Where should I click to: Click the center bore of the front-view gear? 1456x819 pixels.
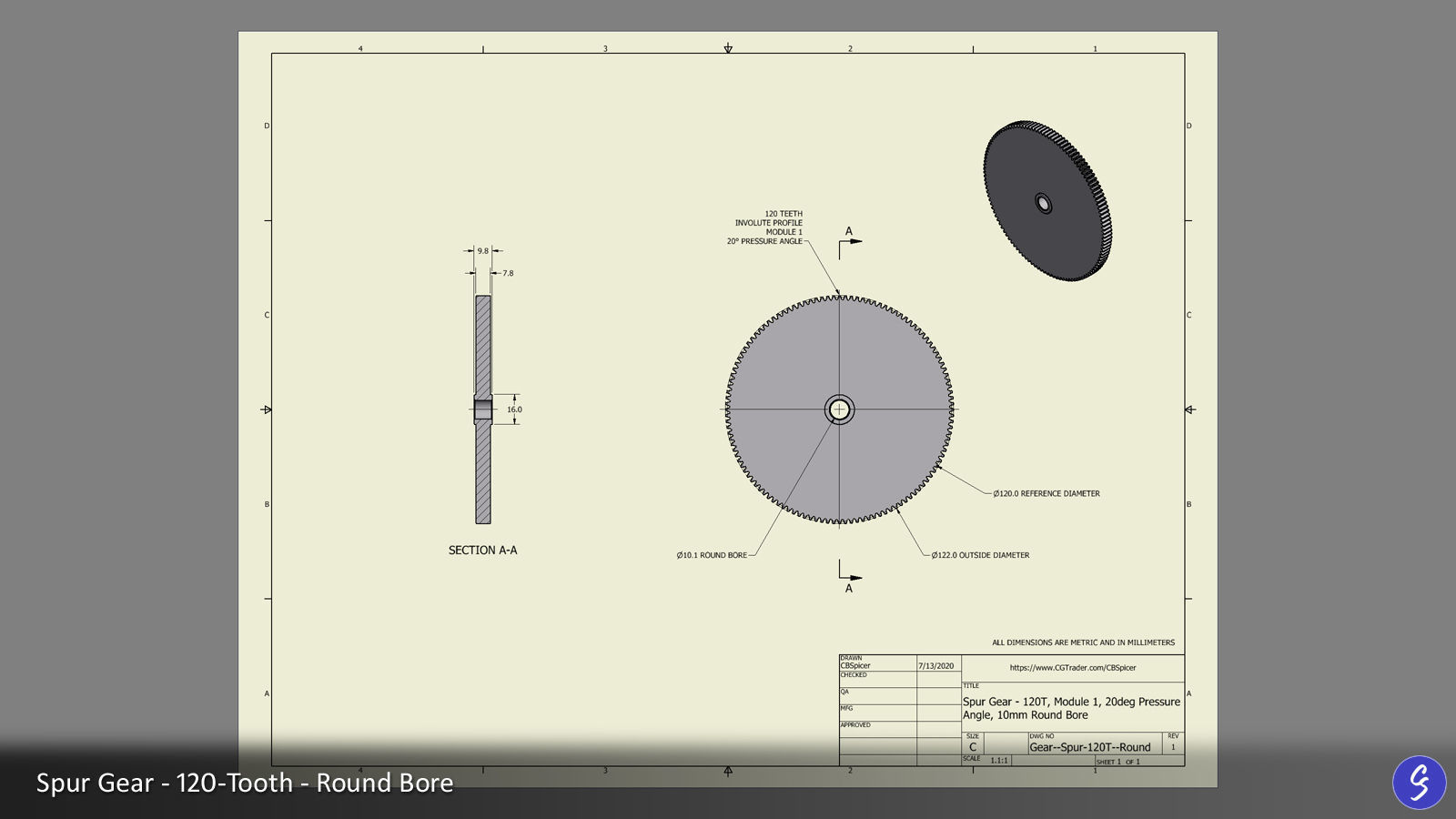pyautogui.click(x=839, y=409)
